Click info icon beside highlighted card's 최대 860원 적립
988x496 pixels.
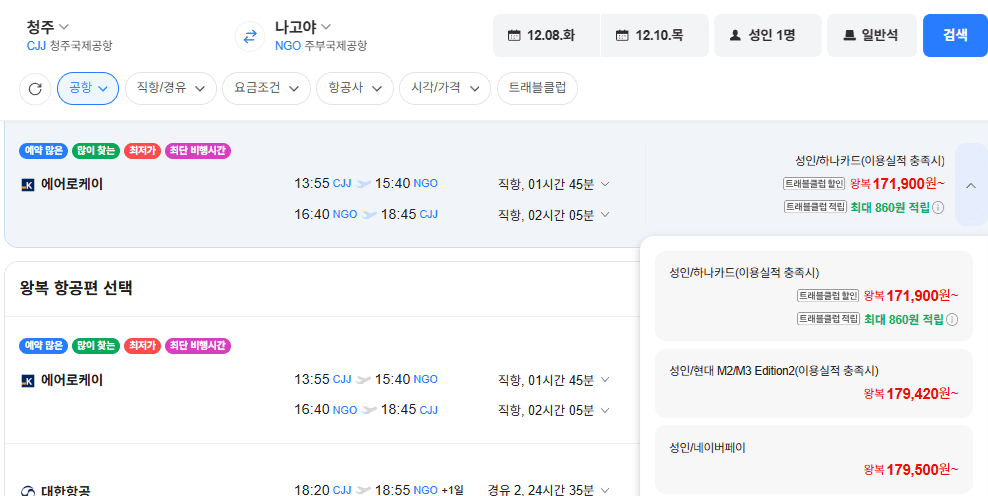[x=938, y=207]
